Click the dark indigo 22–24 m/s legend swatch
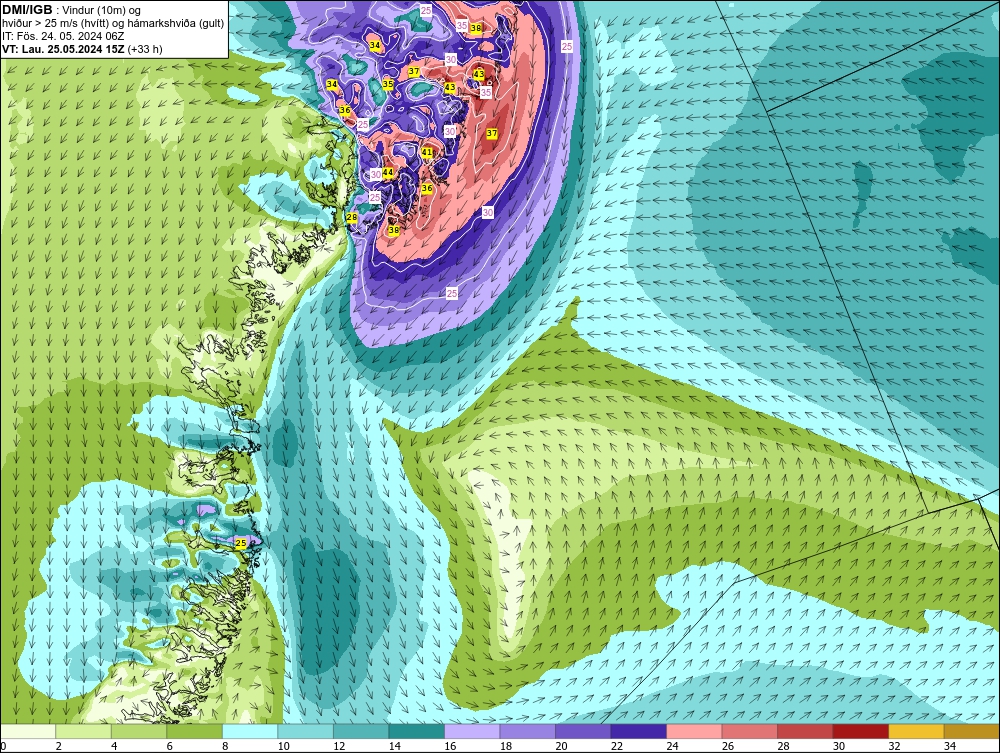The image size is (1000, 753). 638,731
